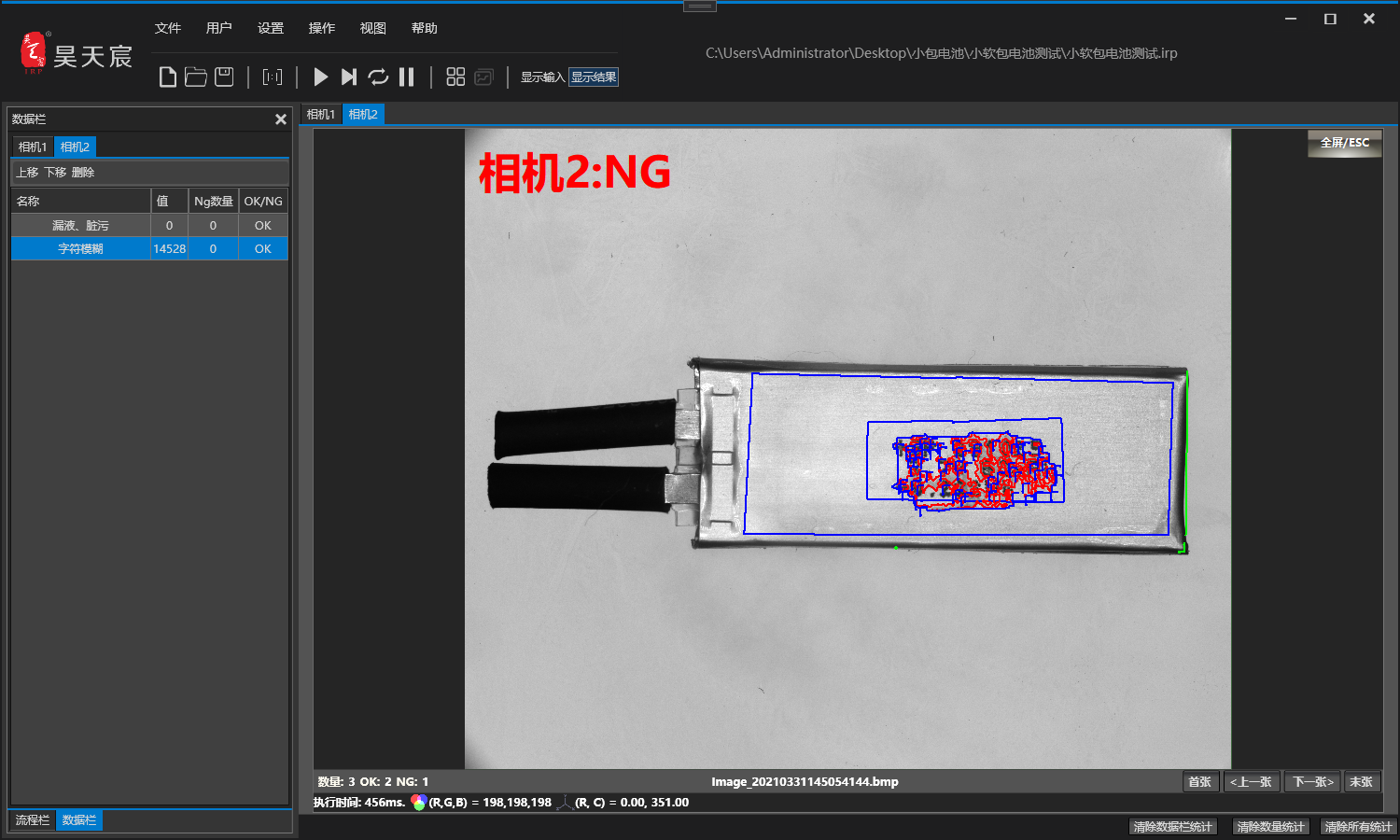Image resolution: width=1400 pixels, height=840 pixels.
Task: Select 相机2 tab in data panel
Action: coord(75,147)
